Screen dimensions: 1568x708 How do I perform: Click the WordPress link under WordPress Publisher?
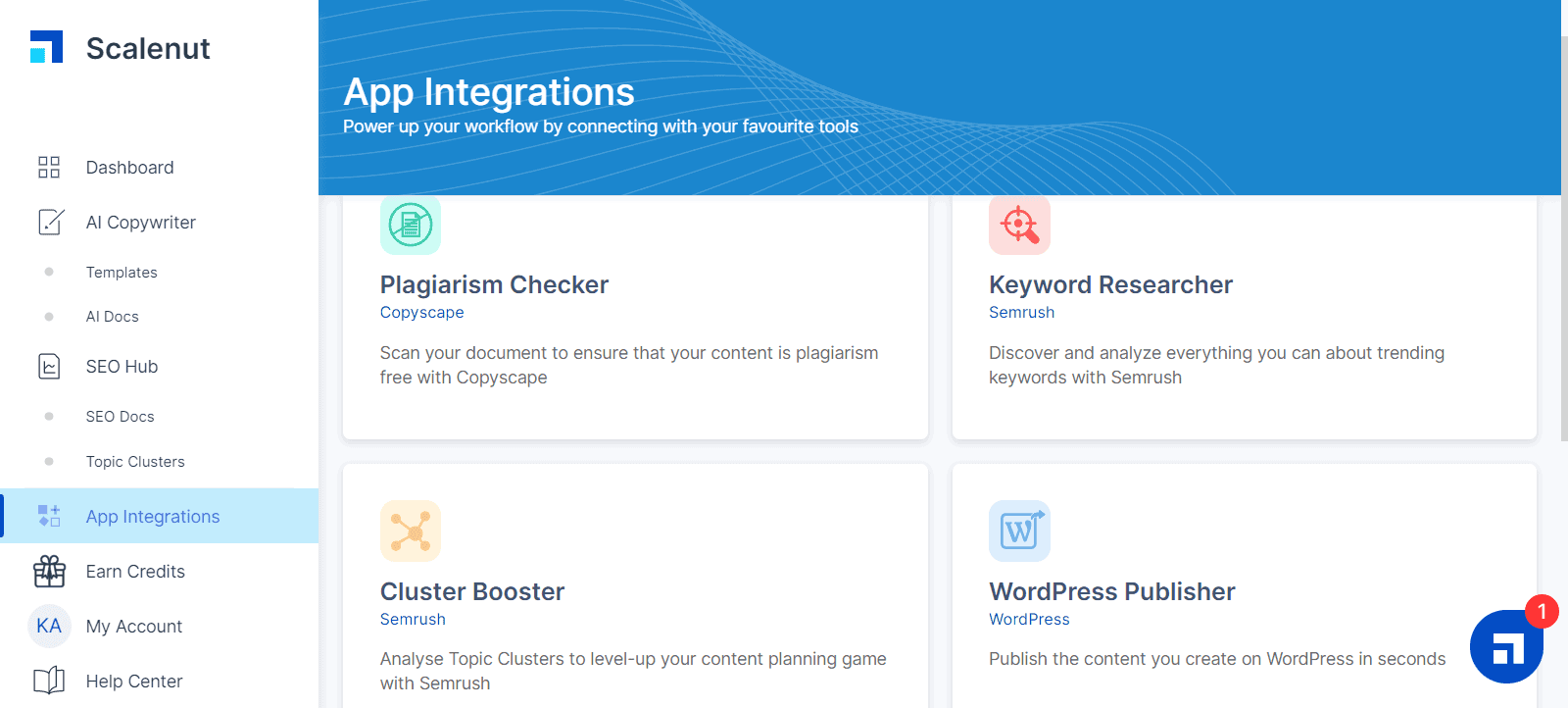(x=1029, y=620)
